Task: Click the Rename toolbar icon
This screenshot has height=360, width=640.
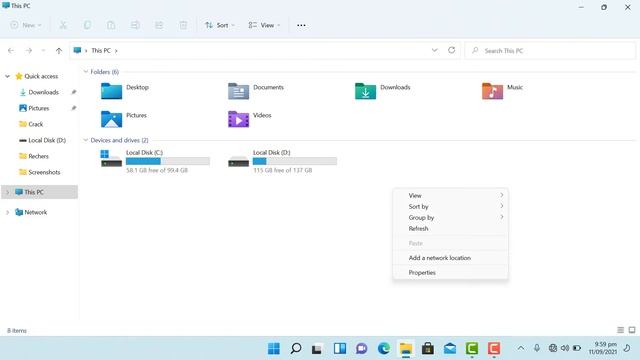Action: pos(135,25)
